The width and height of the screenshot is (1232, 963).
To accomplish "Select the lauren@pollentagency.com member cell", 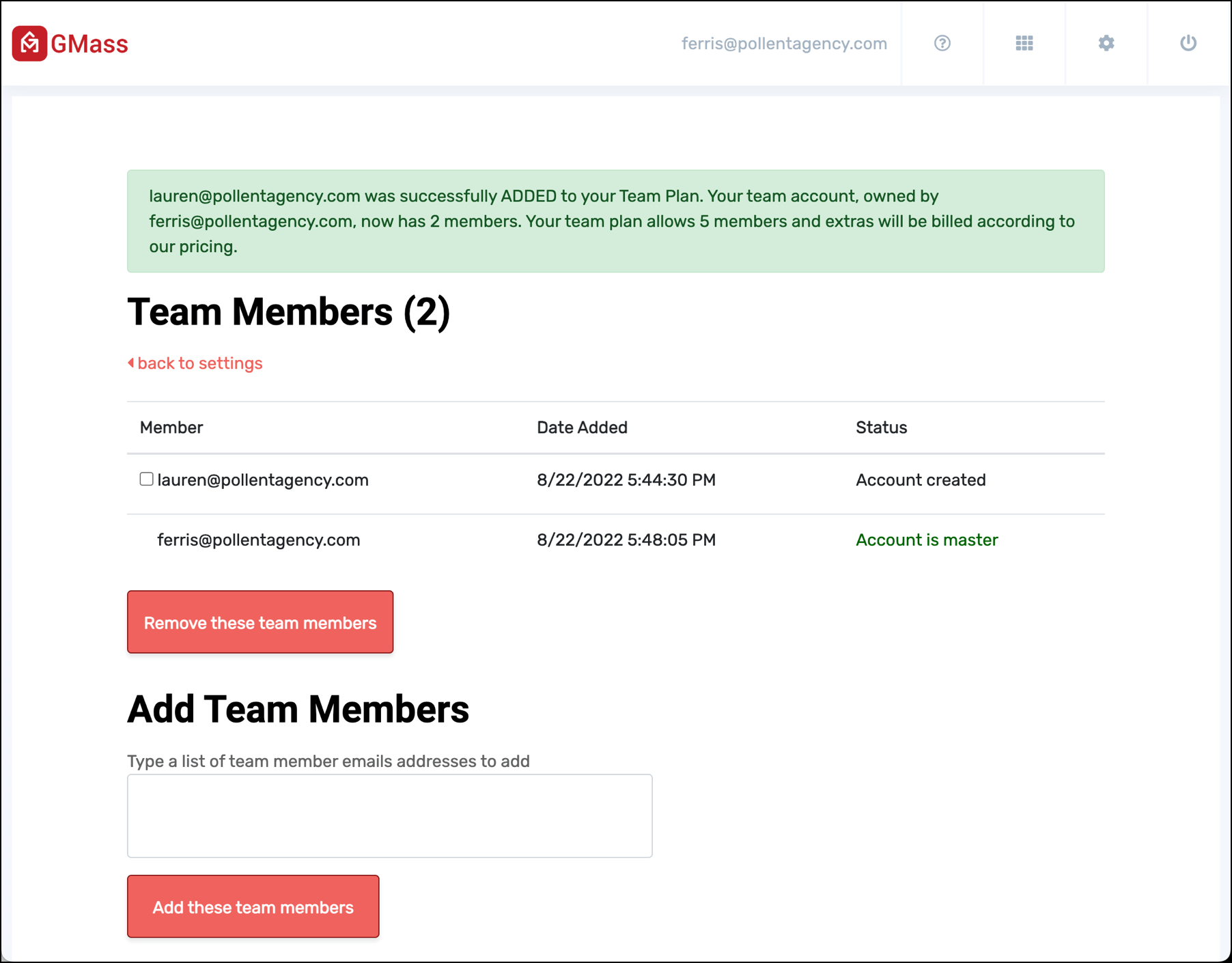I will (x=263, y=480).
